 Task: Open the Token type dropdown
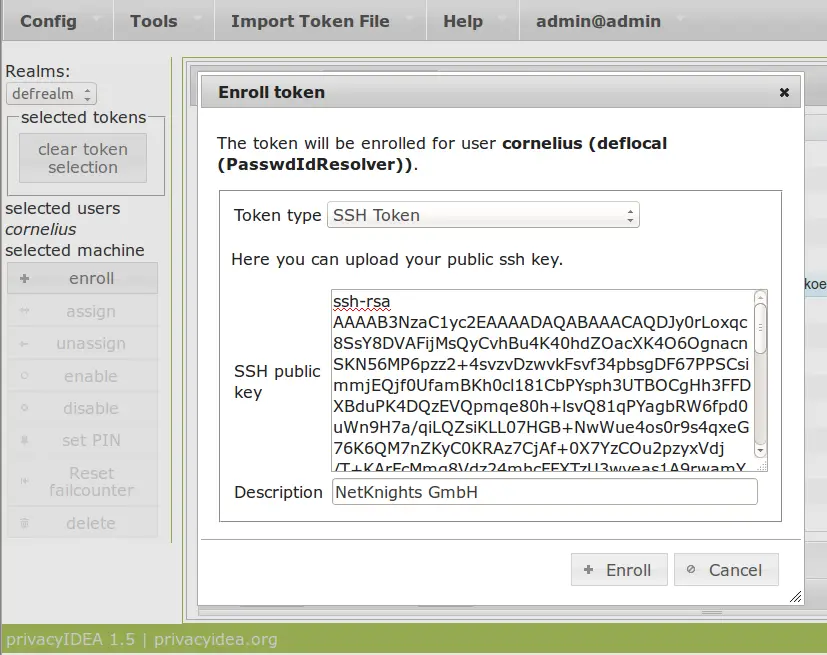click(x=483, y=215)
